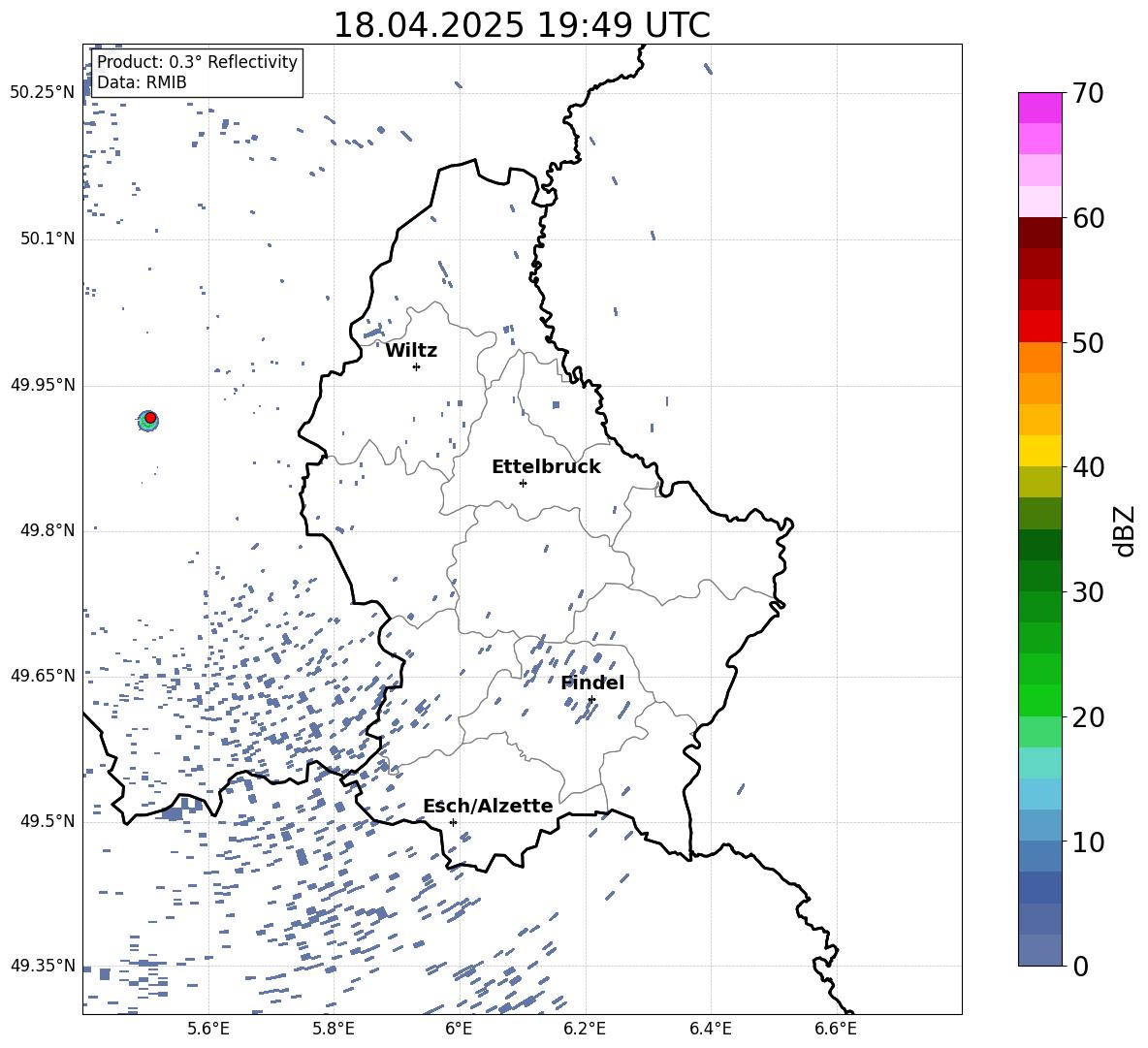1148x1048 pixels.
Task: Click the 49.8°N latitude tick label
Action: (48, 530)
